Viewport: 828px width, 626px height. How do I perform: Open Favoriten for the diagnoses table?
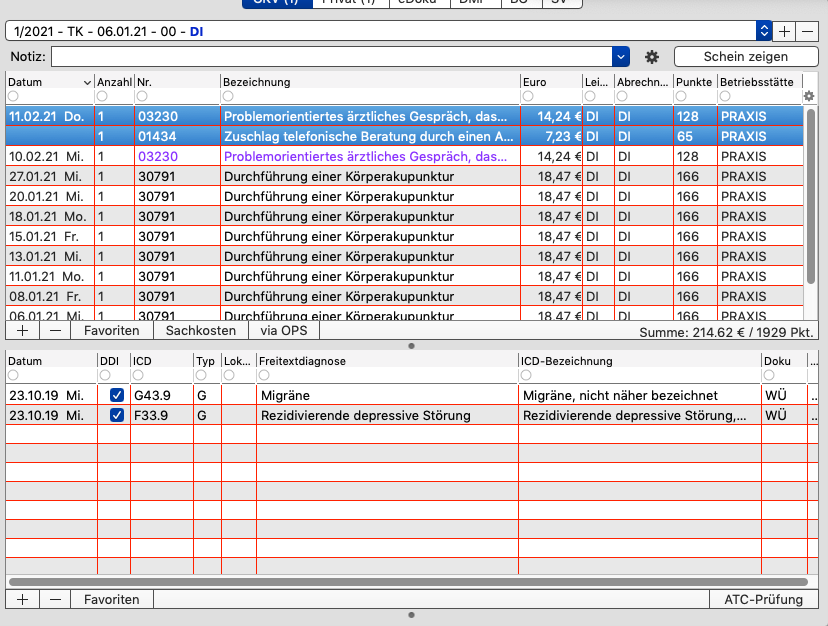coord(111,600)
